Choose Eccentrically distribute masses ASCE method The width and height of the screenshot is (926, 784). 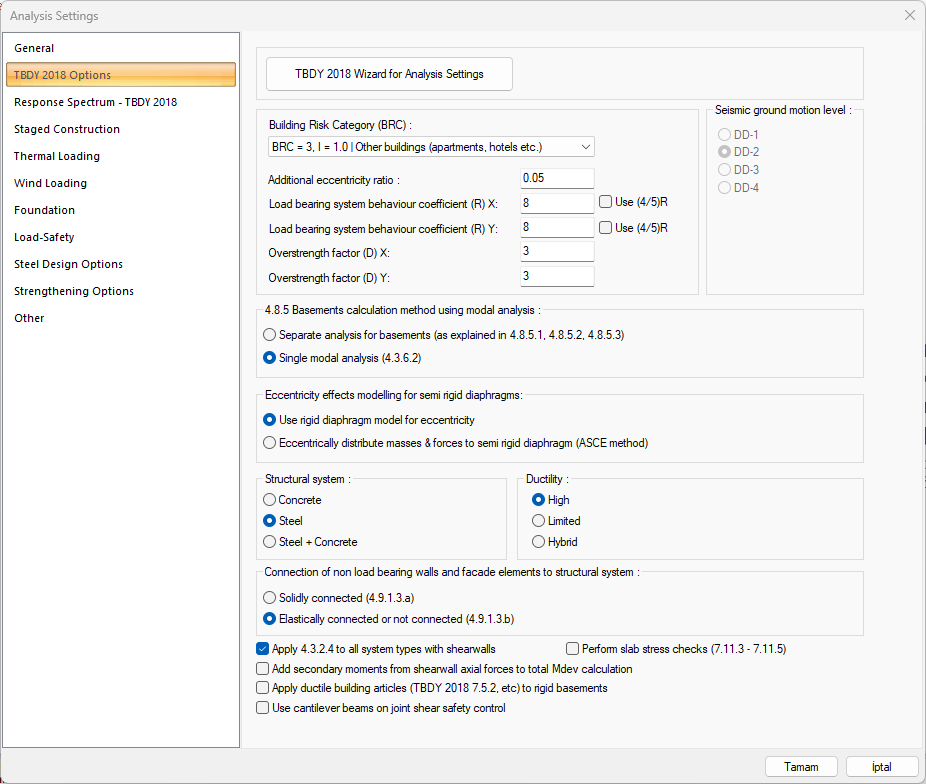coord(270,443)
